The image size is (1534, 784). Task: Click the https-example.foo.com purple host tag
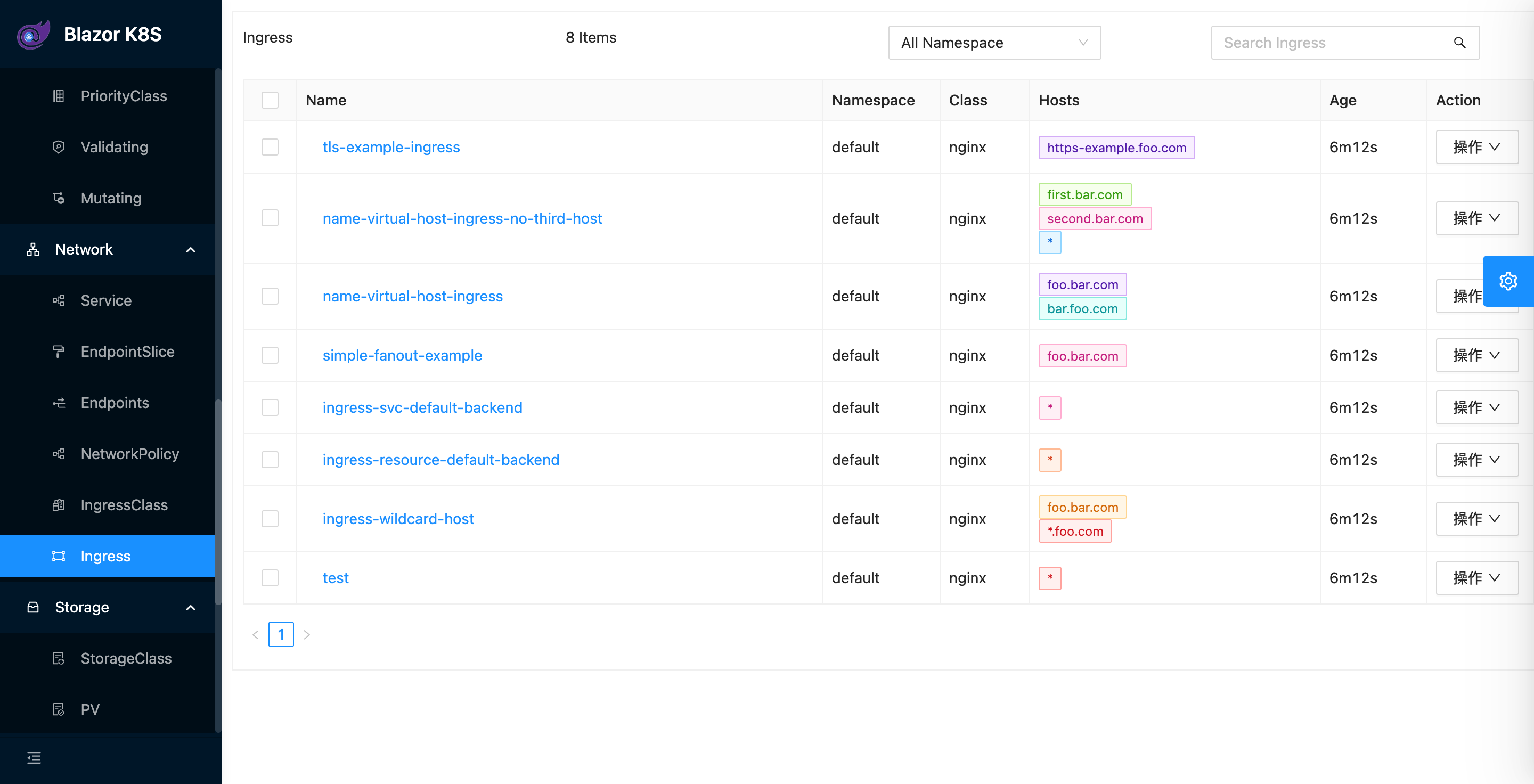pyautogui.click(x=1116, y=148)
